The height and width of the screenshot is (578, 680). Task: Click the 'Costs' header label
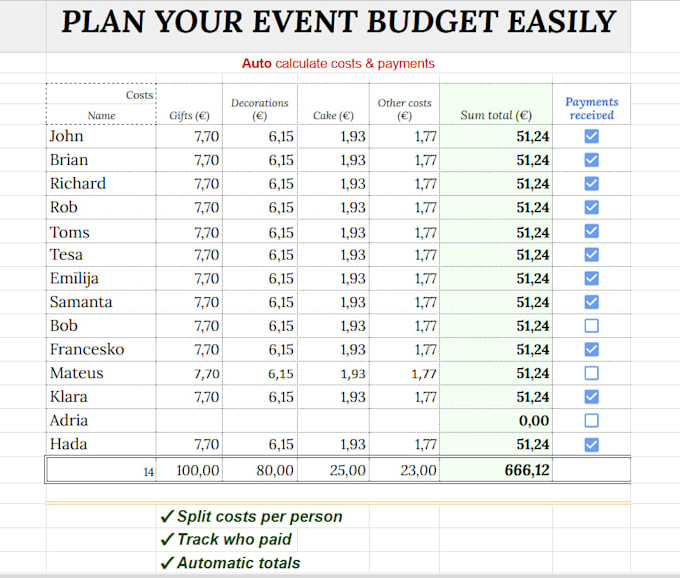[x=139, y=95]
